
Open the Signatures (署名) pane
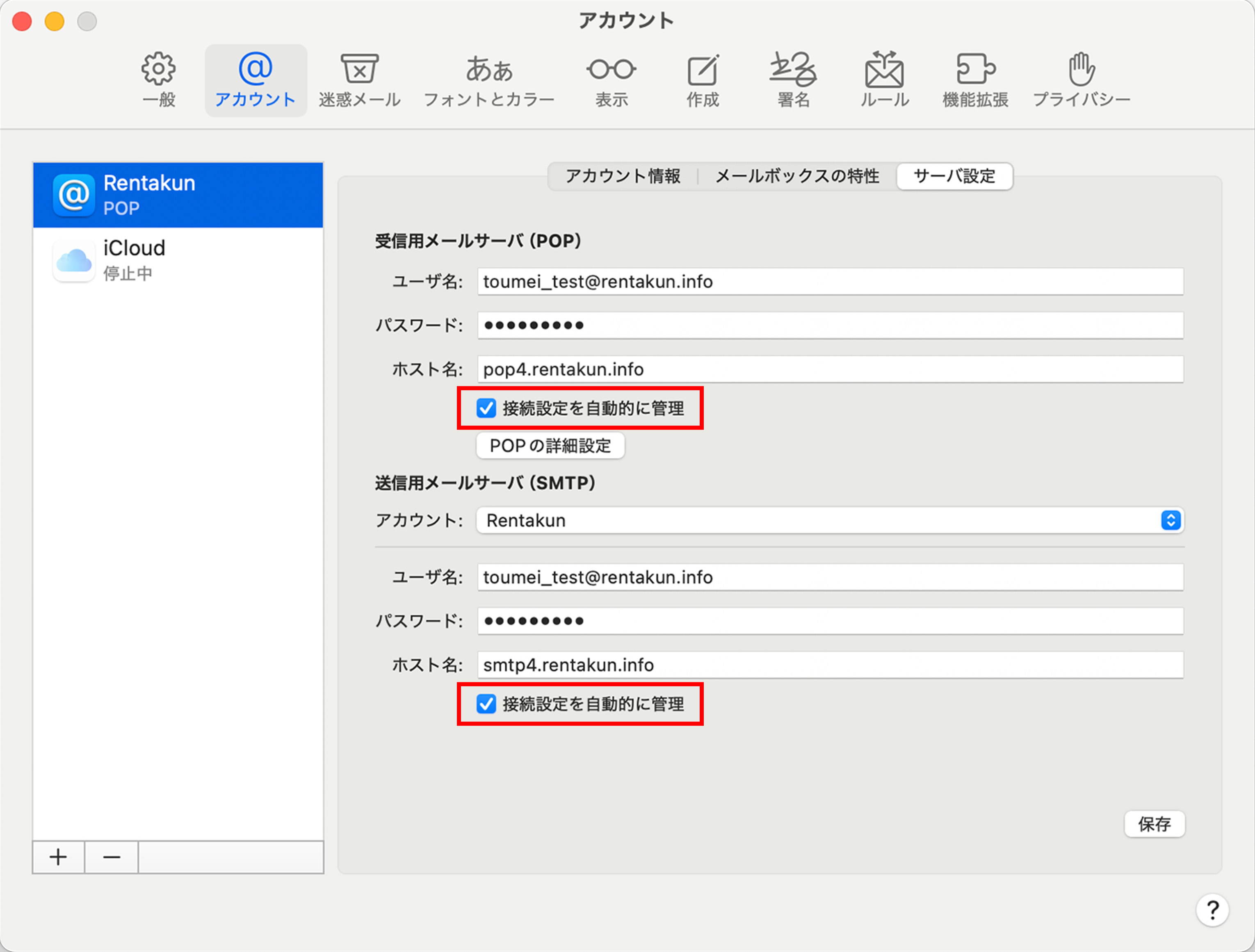(x=793, y=80)
